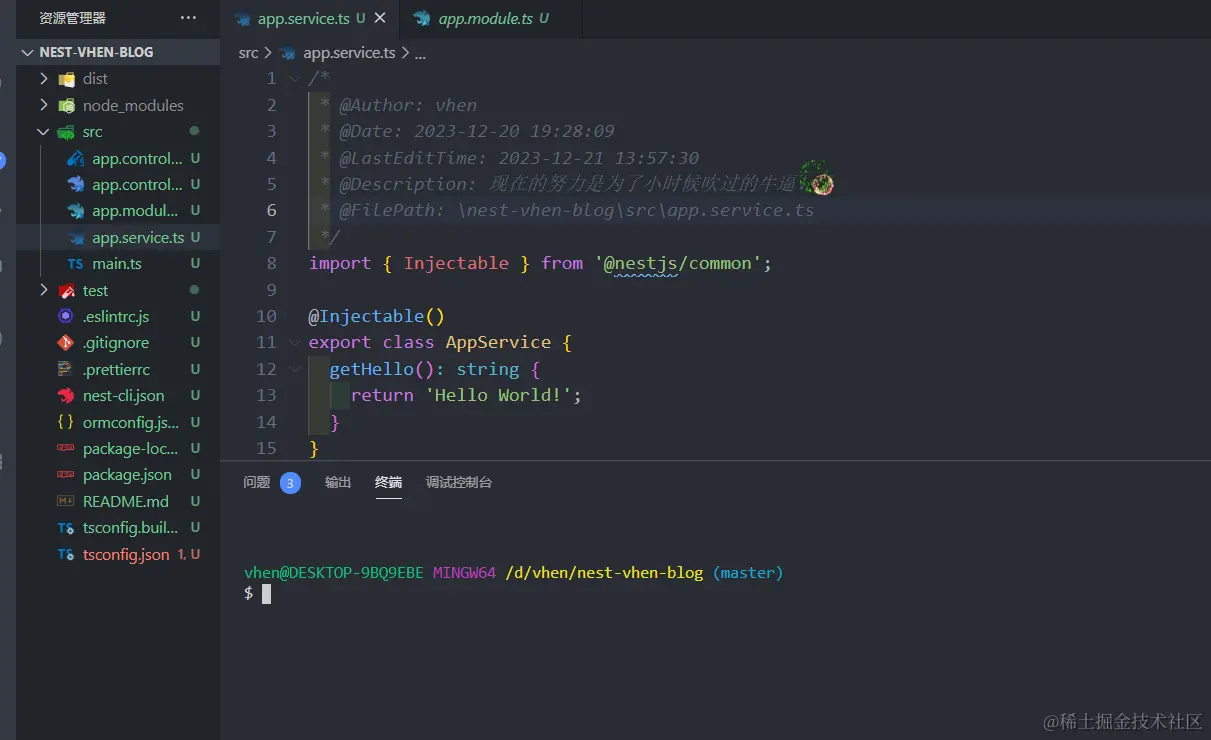Click the '@nestjs/common' import string

[x=678, y=263]
